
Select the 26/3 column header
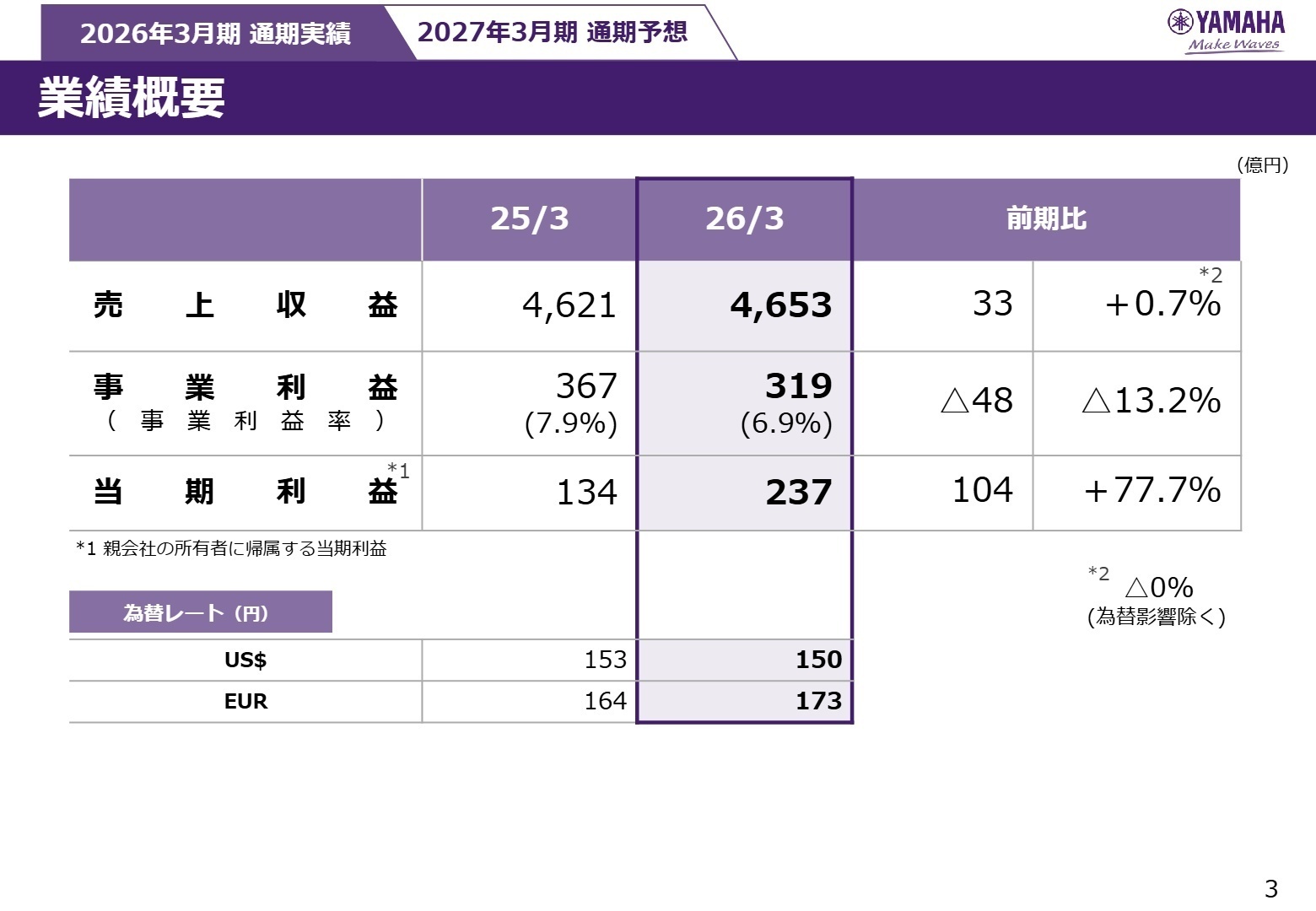pyautogui.click(x=745, y=218)
